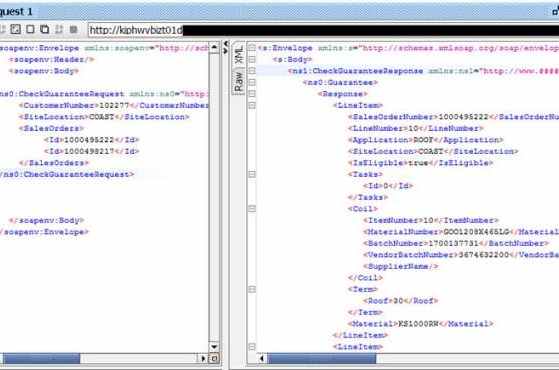
Task: Click the BatchNumber 1700137731 line
Action: 456,243
